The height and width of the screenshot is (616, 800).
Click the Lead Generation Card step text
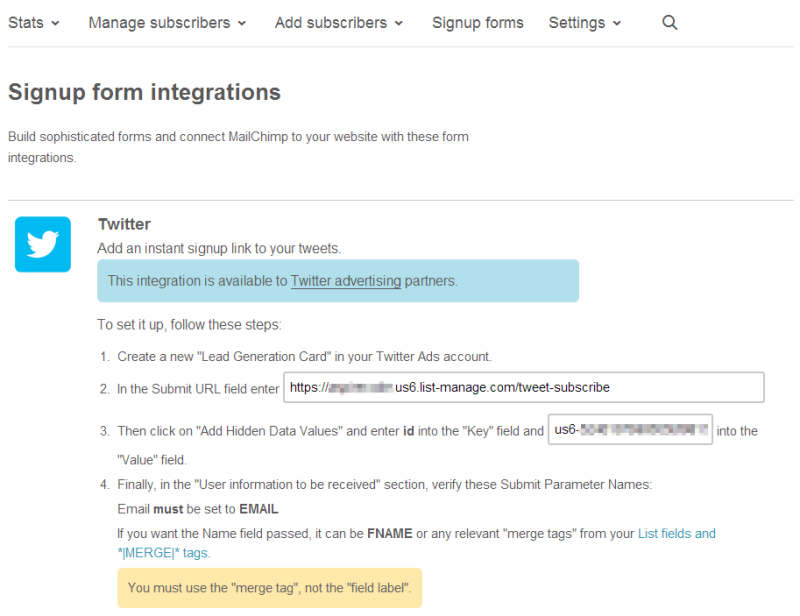click(304, 357)
